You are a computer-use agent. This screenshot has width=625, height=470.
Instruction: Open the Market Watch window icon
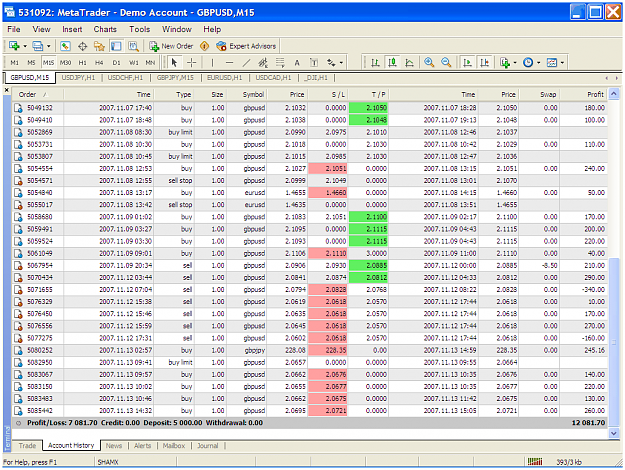pos(65,46)
